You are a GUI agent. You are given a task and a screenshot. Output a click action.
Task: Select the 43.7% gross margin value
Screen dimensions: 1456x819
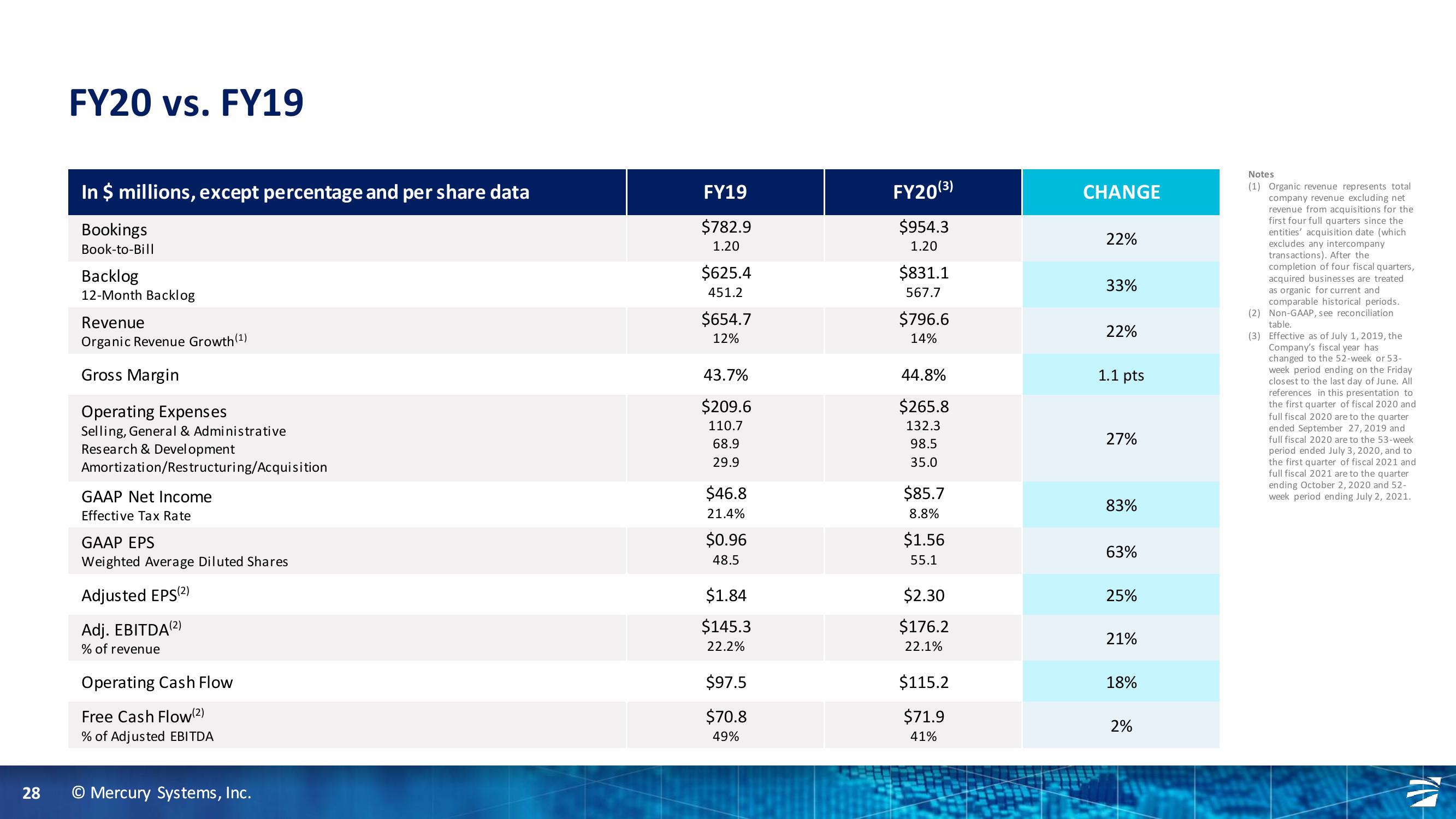[x=726, y=375]
